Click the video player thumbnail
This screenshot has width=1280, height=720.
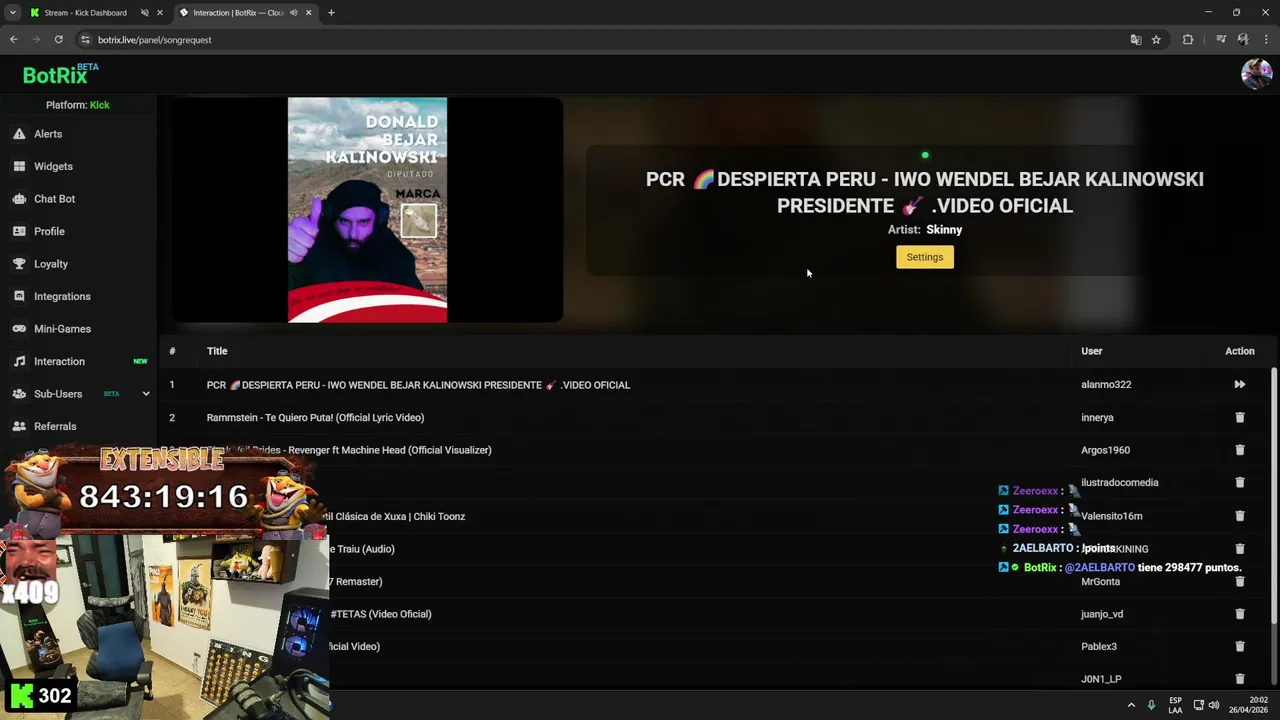pyautogui.click(x=367, y=210)
